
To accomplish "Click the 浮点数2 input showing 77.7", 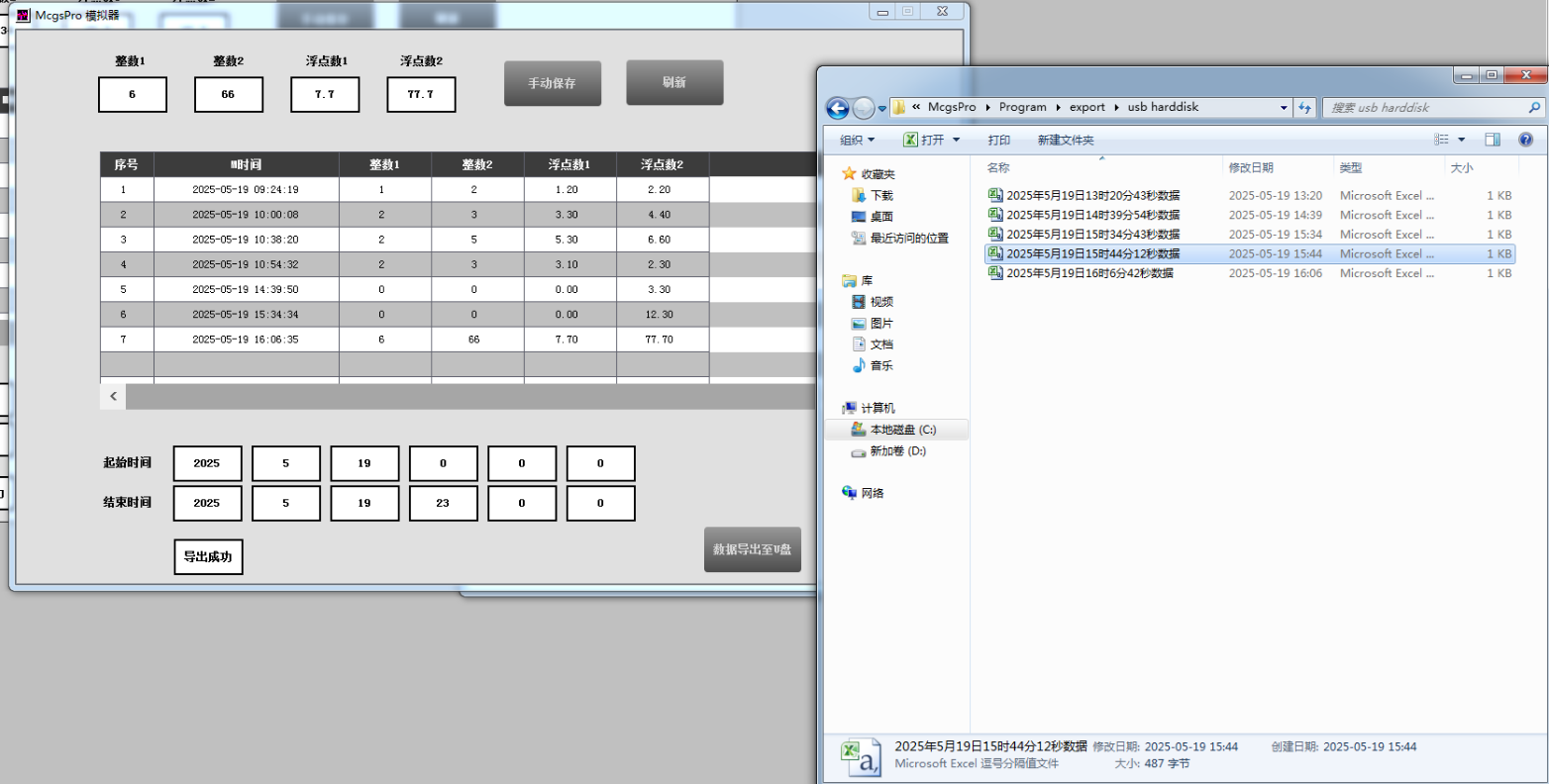I will click(421, 95).
